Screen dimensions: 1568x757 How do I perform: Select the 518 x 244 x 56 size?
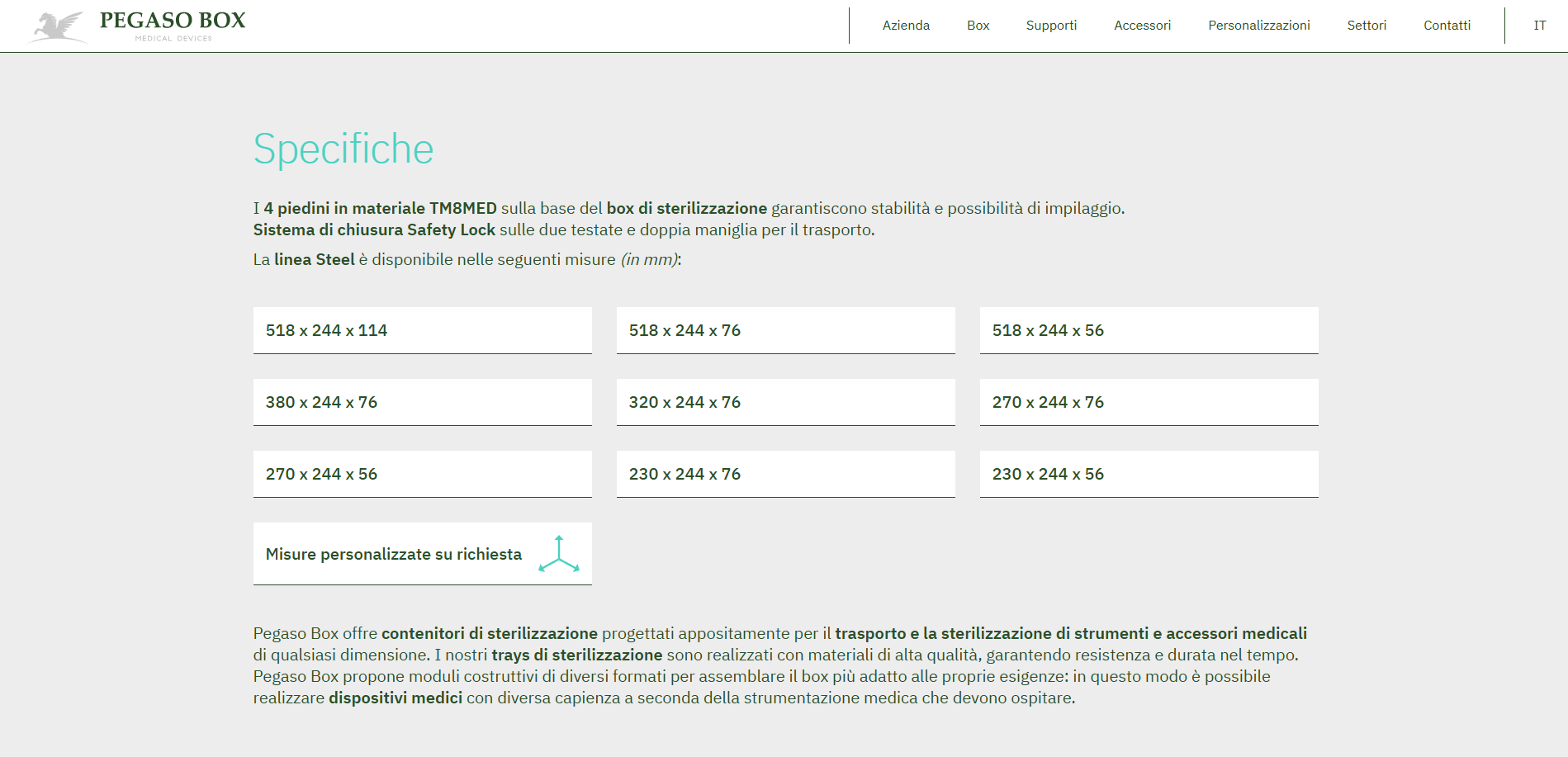coord(1149,330)
